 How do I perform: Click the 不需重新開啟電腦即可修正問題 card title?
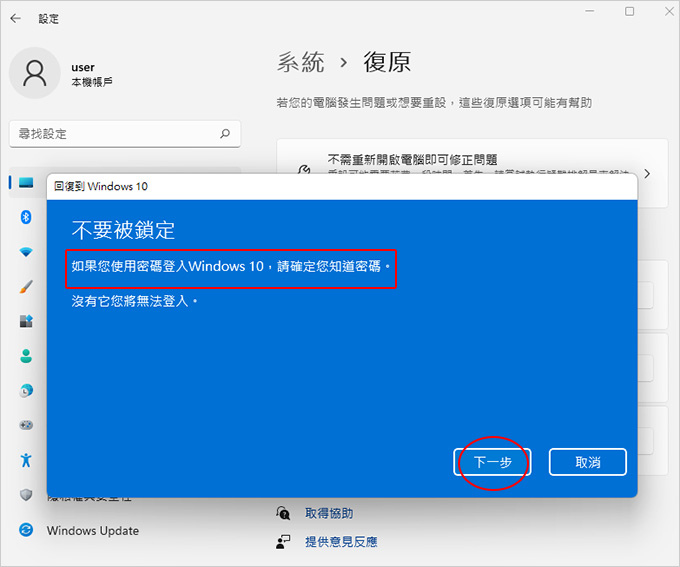point(412,160)
